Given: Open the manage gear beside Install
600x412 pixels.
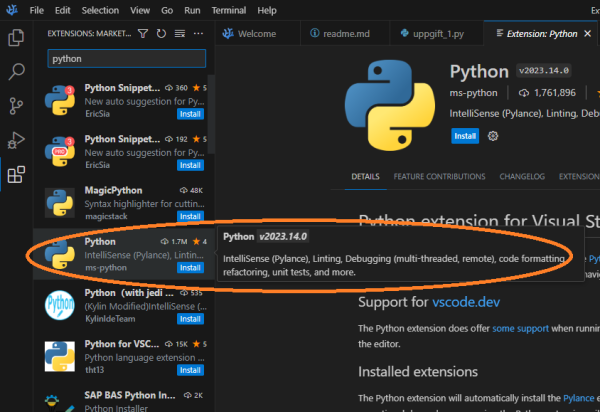Looking at the screenshot, I should coord(492,135).
